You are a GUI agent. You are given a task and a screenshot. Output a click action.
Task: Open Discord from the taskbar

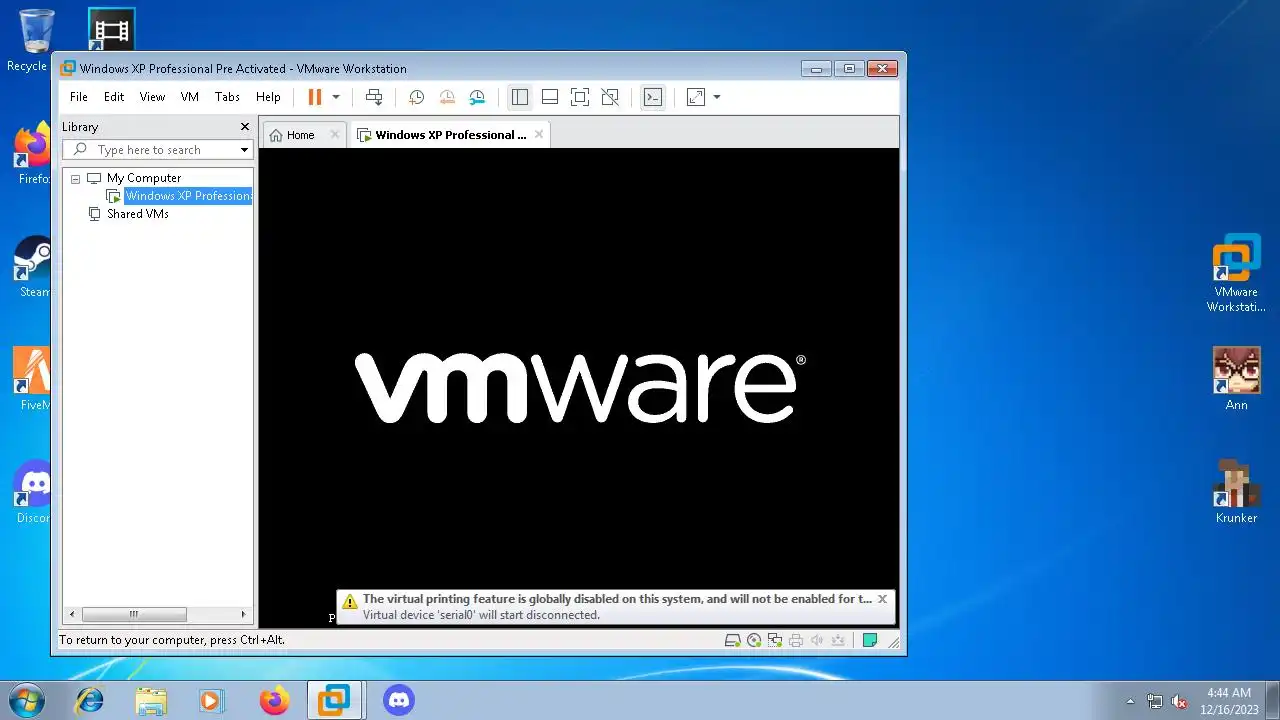399,700
